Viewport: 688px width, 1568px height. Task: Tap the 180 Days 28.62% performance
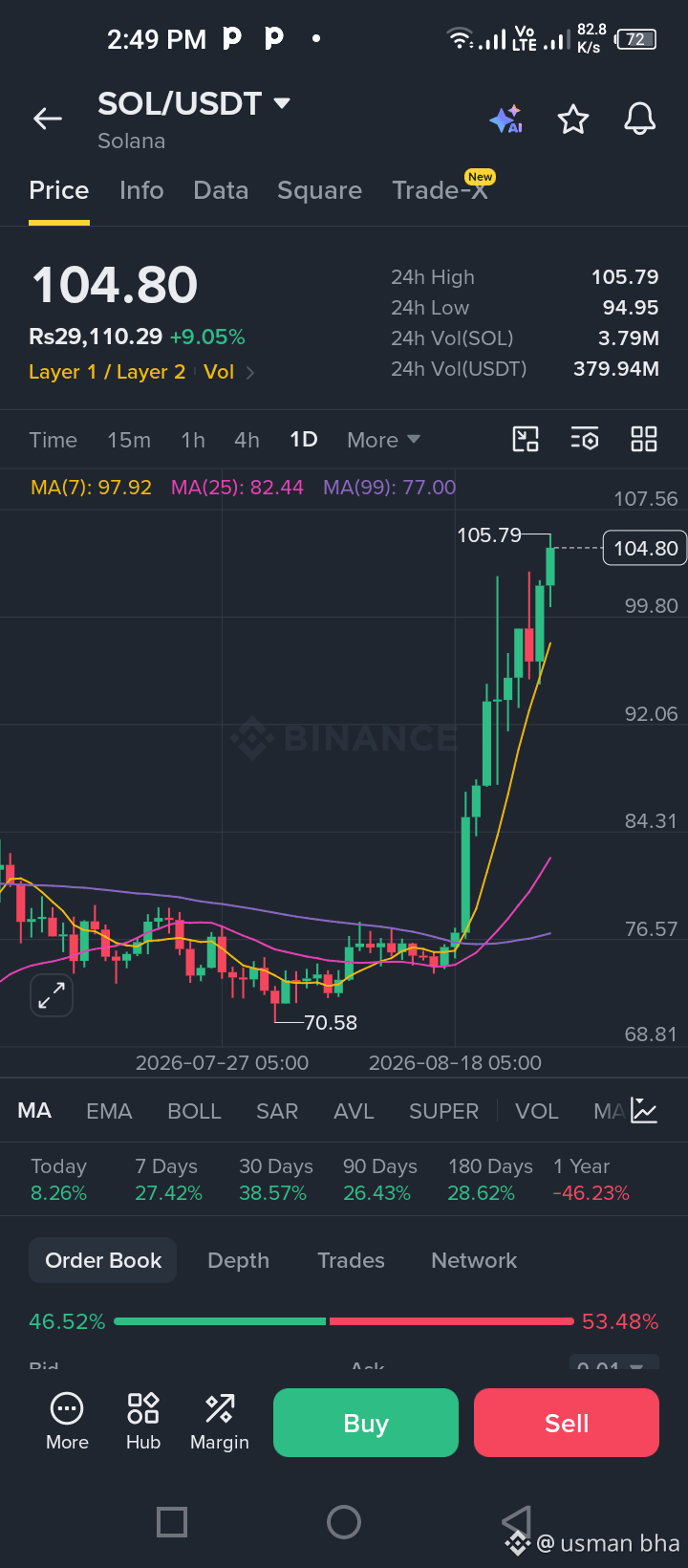click(x=490, y=1180)
